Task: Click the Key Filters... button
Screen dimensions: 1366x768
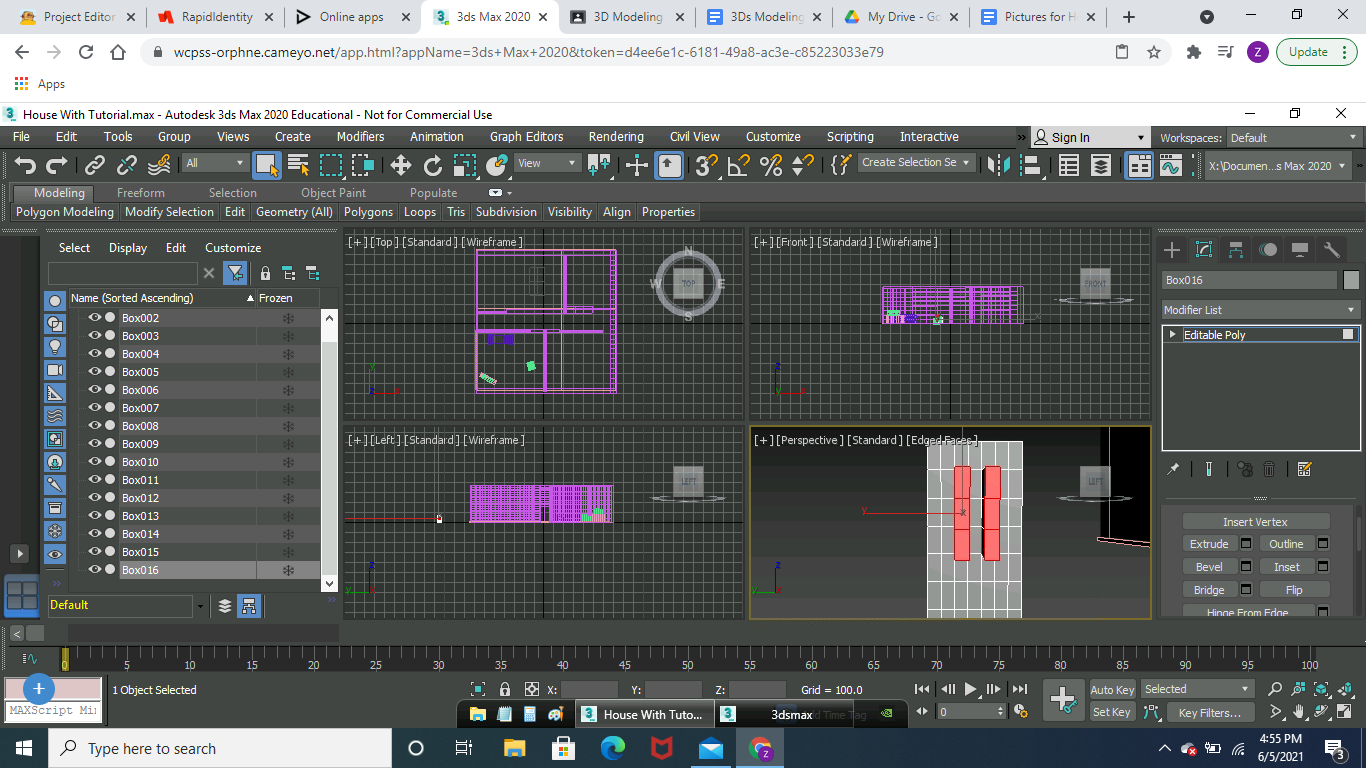Action: [1209, 712]
